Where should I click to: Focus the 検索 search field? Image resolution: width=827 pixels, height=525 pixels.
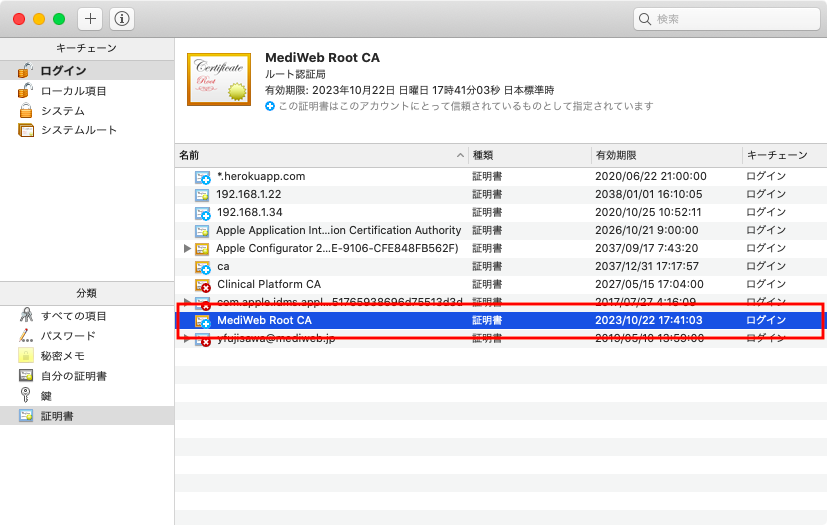pos(726,19)
